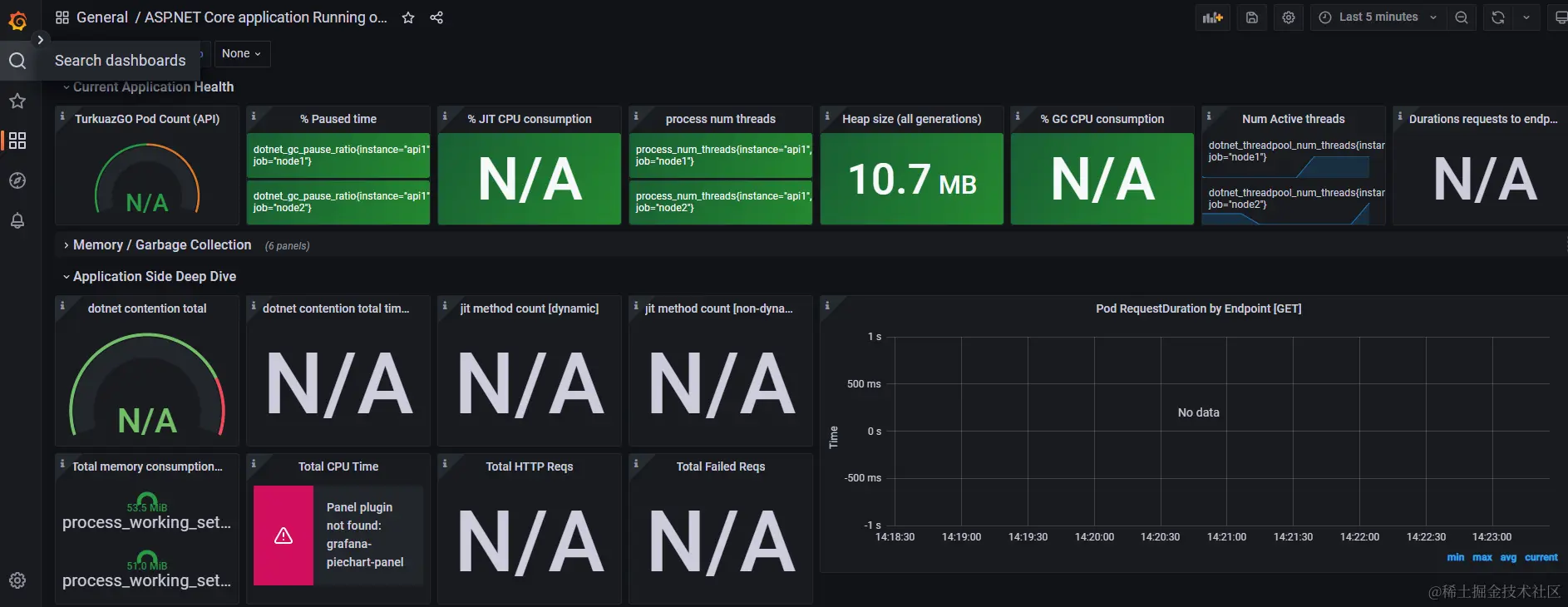
Task: Expand the sidebar with the arrow toggle
Action: point(40,40)
